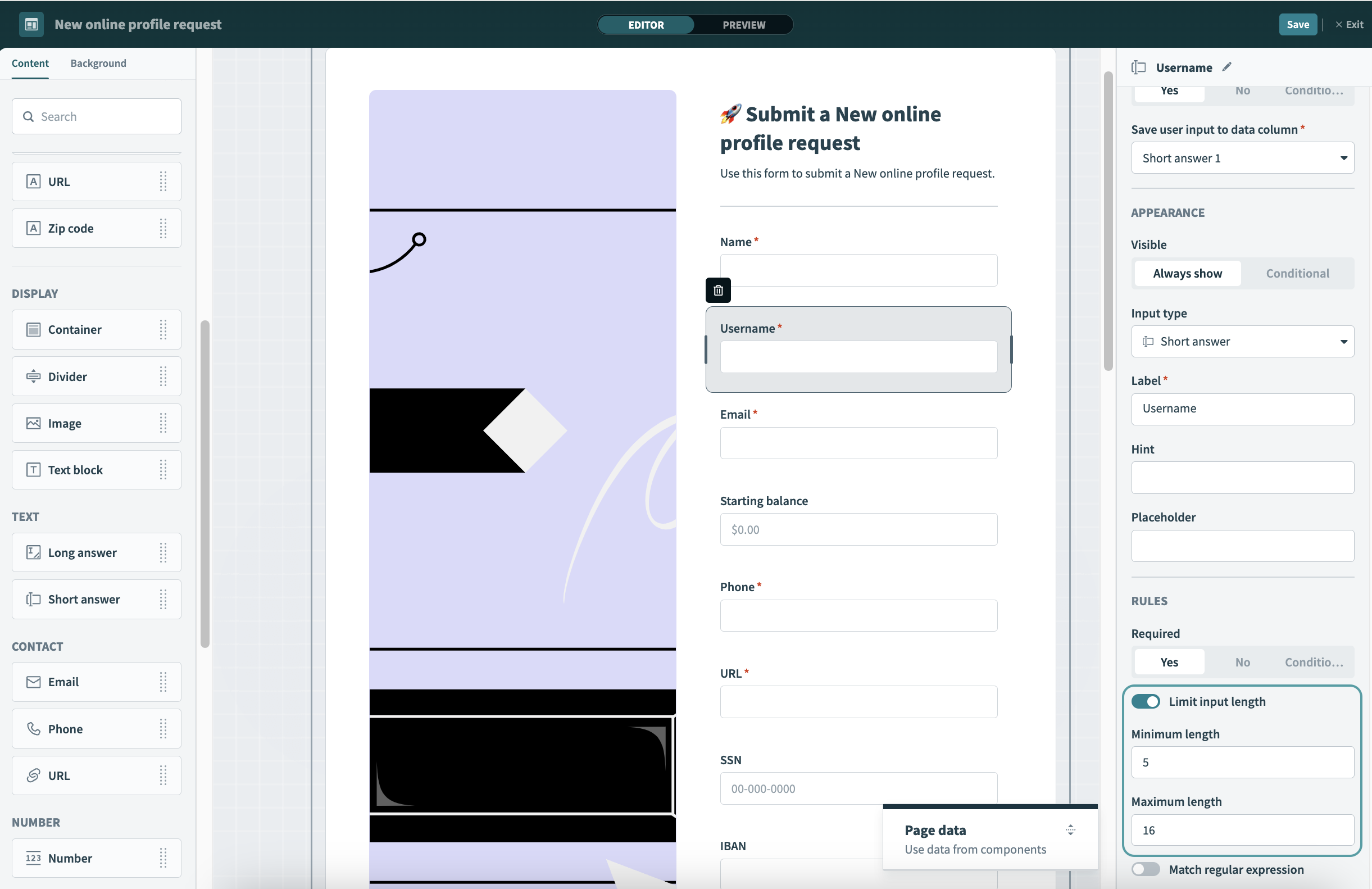Click the form app icon in the header
Viewport: 1372px width, 889px height.
click(x=31, y=24)
